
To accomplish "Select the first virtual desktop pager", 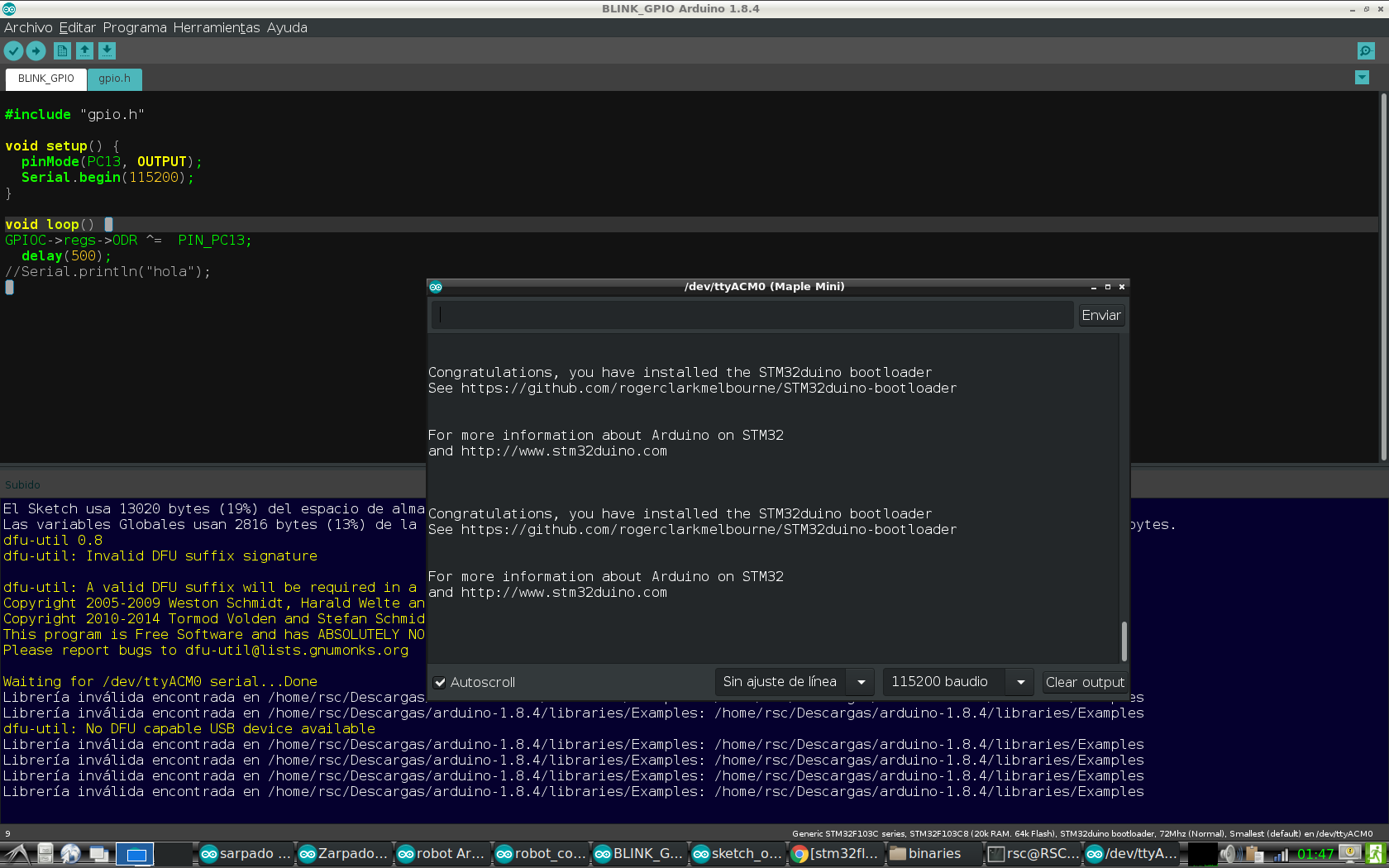I will (x=136, y=854).
